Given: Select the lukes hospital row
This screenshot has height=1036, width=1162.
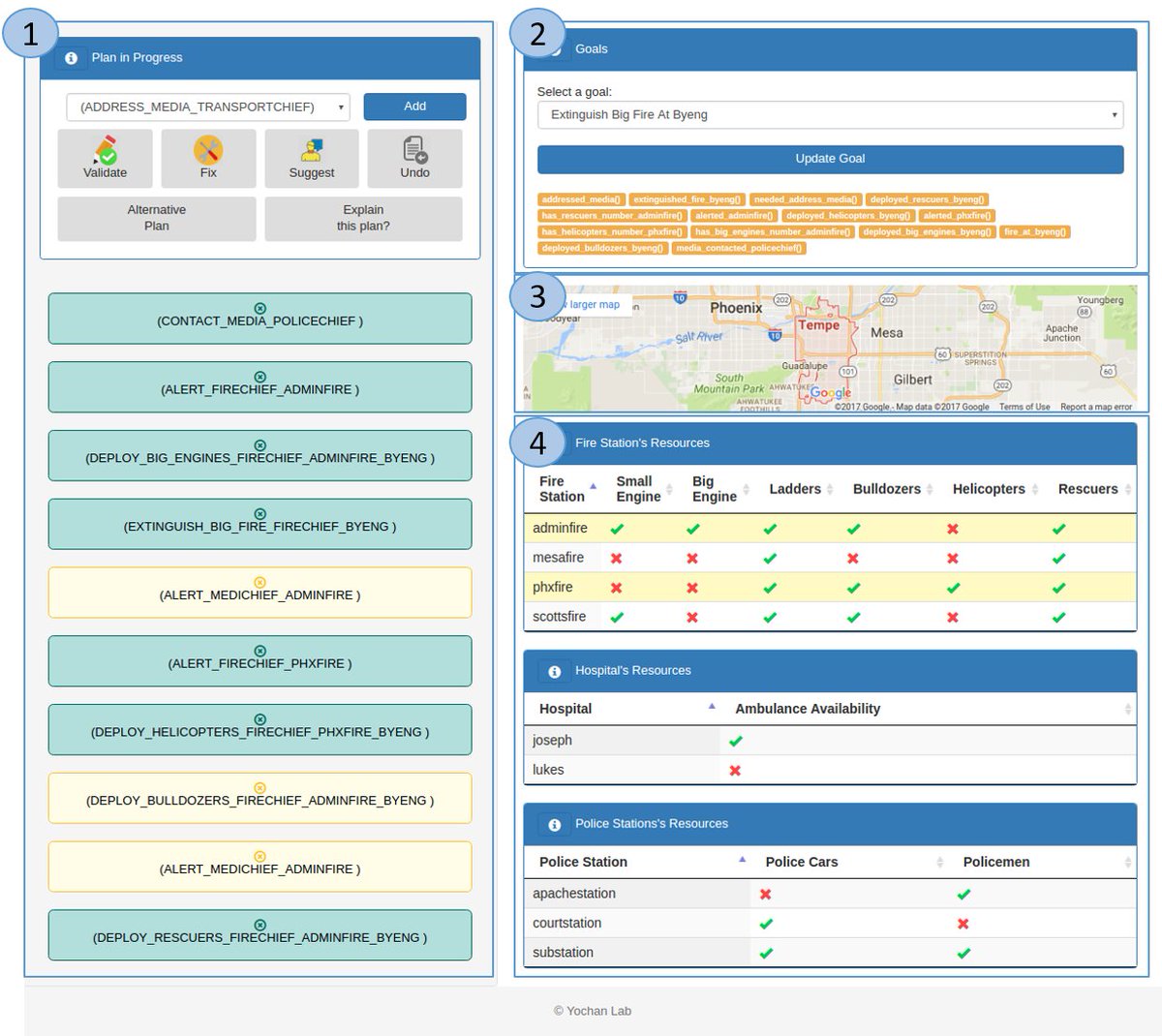Looking at the screenshot, I should [x=830, y=770].
